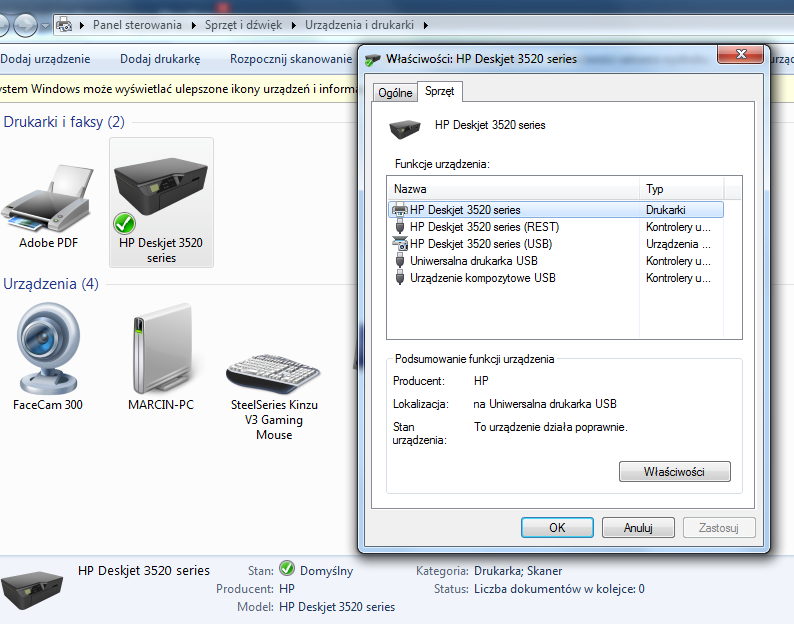Click the Właściwości button in the dialog
794x624 pixels.
[674, 472]
